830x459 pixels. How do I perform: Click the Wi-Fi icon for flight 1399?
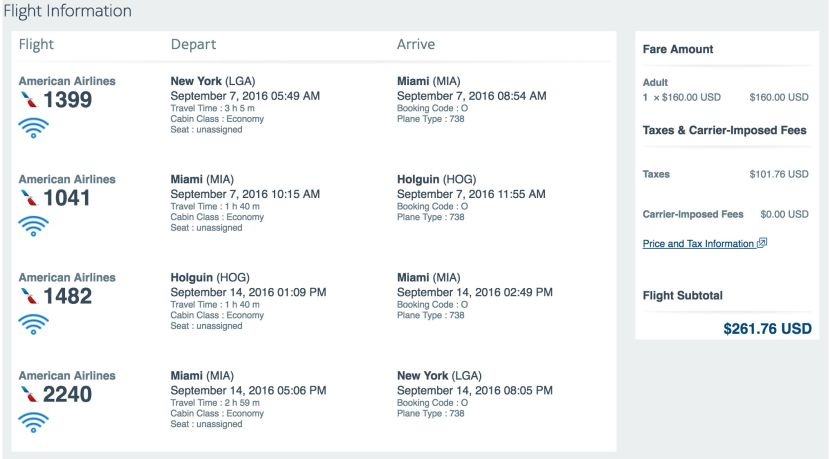click(x=34, y=127)
